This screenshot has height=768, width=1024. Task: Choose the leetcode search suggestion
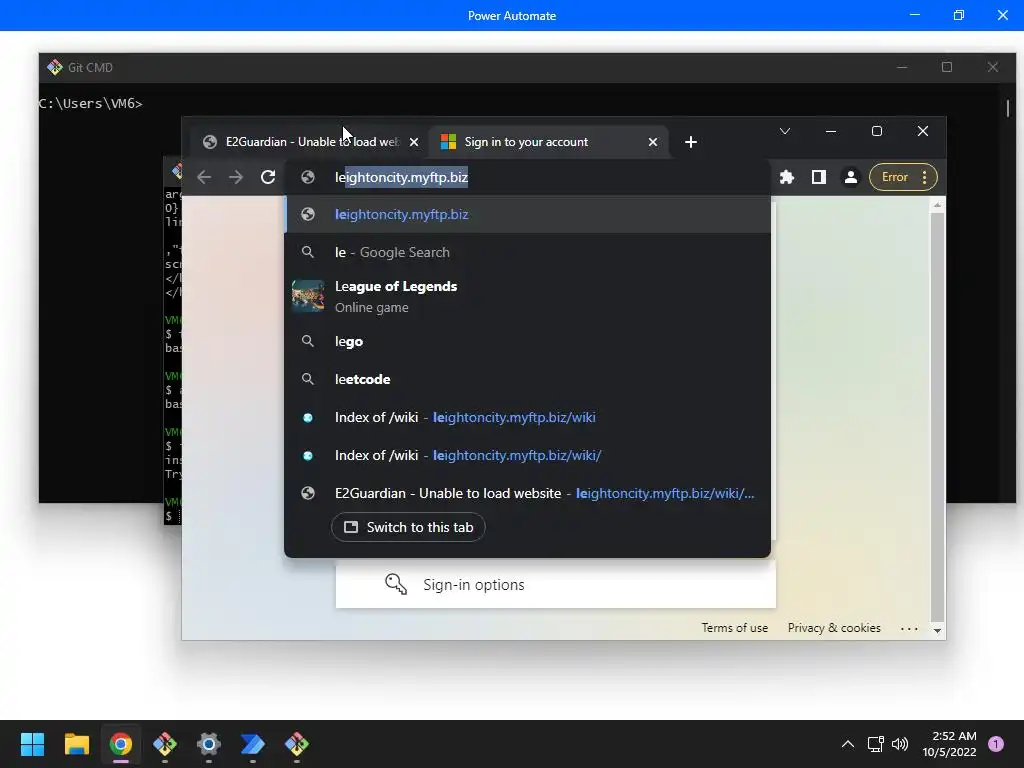(528, 379)
